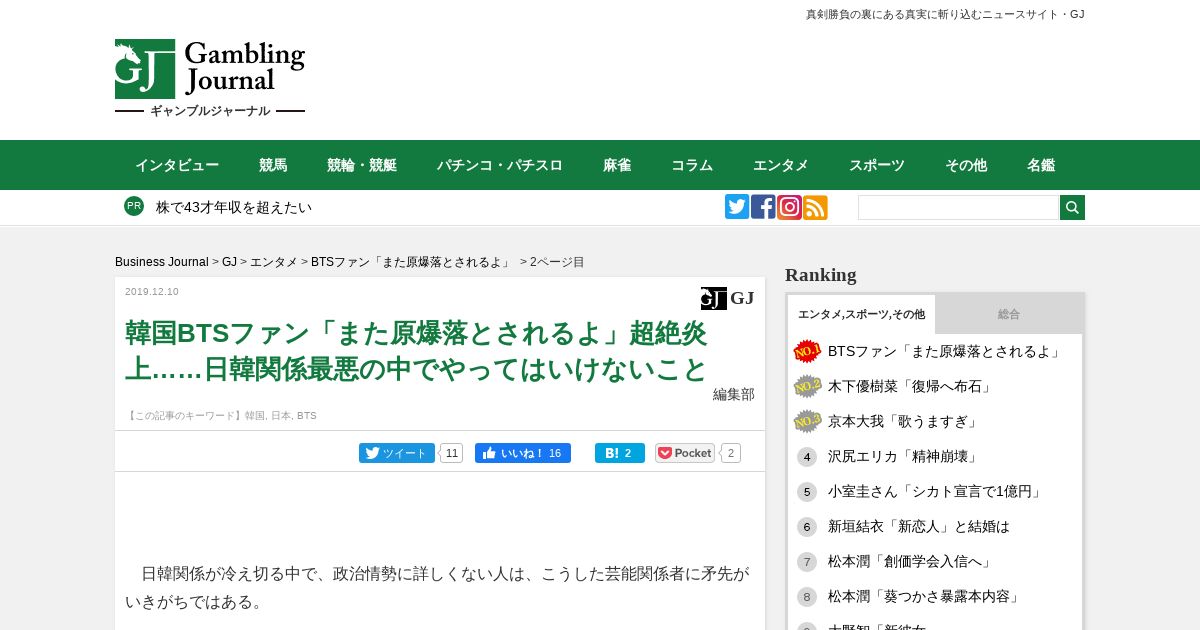Click the ツイート share button
This screenshot has width=1200, height=630.
pos(397,453)
